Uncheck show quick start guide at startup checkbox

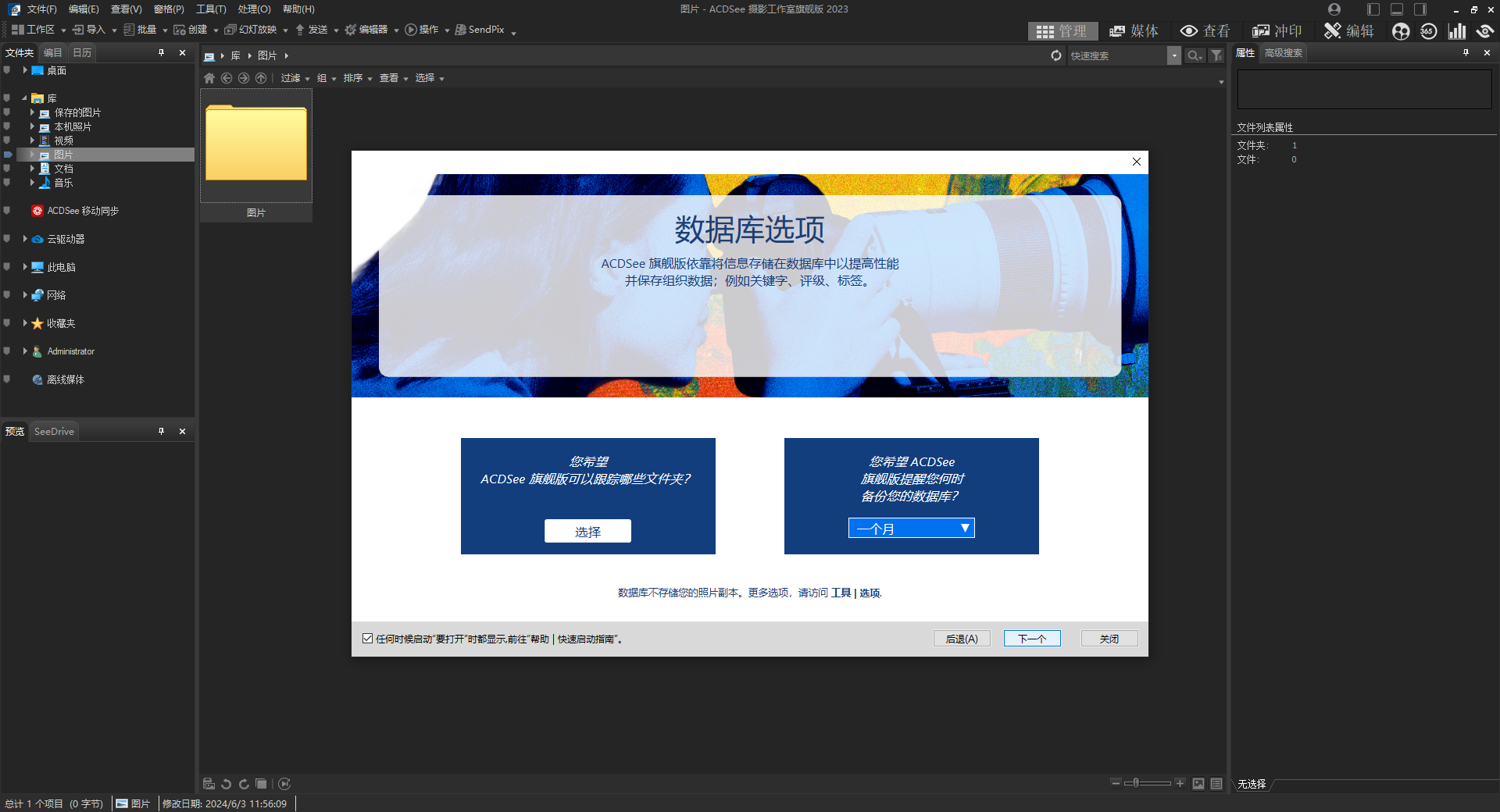(x=368, y=639)
